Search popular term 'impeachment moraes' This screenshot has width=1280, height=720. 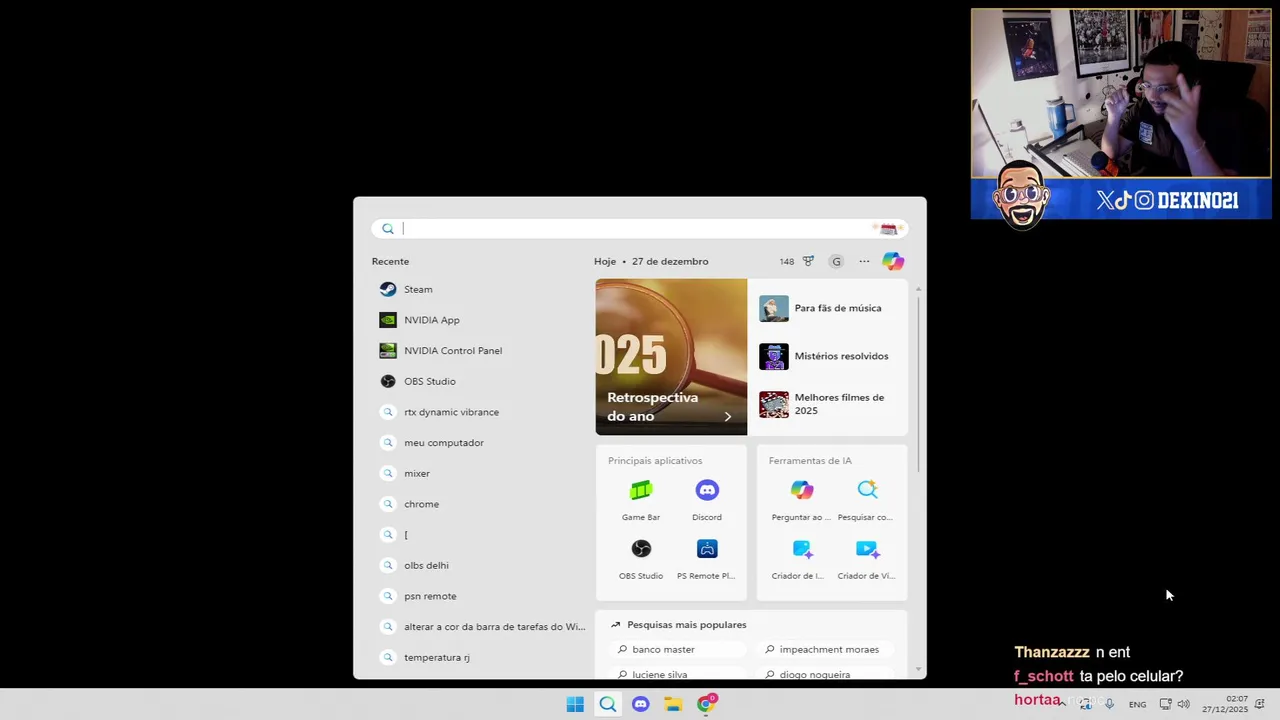pyautogui.click(x=827, y=650)
